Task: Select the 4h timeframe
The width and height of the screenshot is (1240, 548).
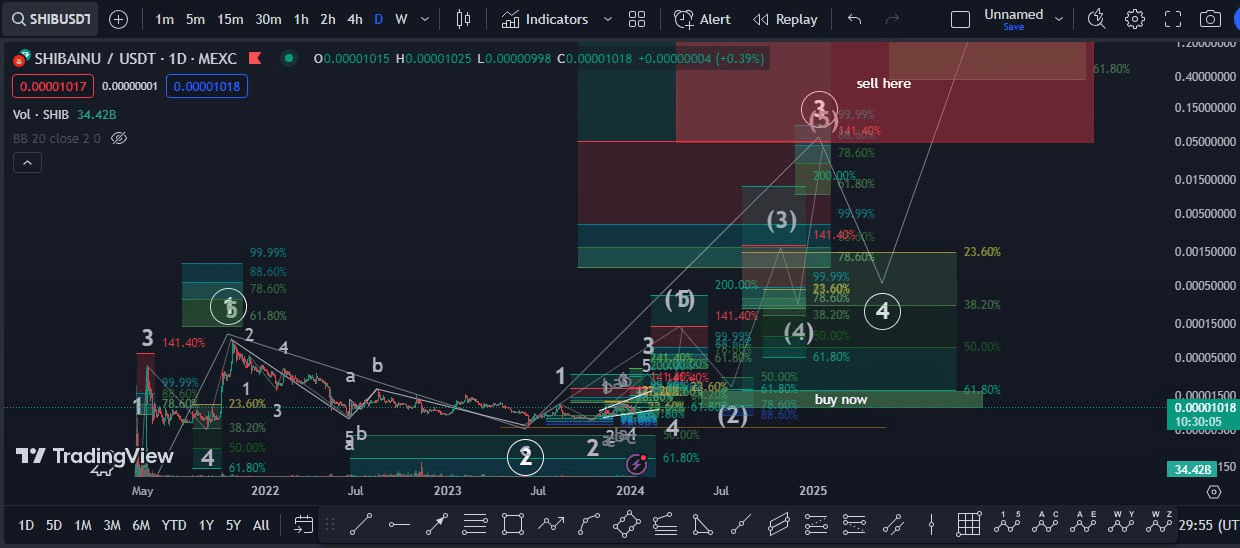Action: (355, 19)
